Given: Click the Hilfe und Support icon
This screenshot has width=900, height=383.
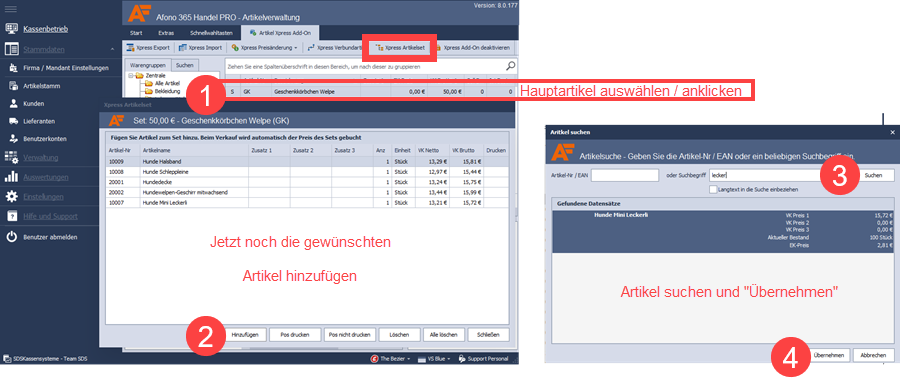Looking at the screenshot, I should point(11,216).
